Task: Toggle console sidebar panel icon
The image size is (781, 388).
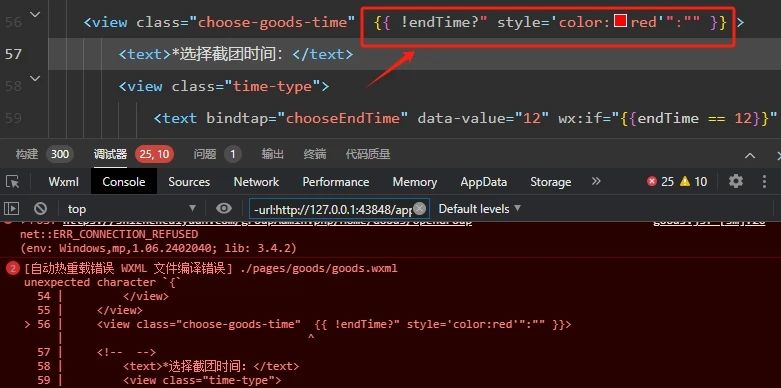Action: pyautogui.click(x=12, y=208)
